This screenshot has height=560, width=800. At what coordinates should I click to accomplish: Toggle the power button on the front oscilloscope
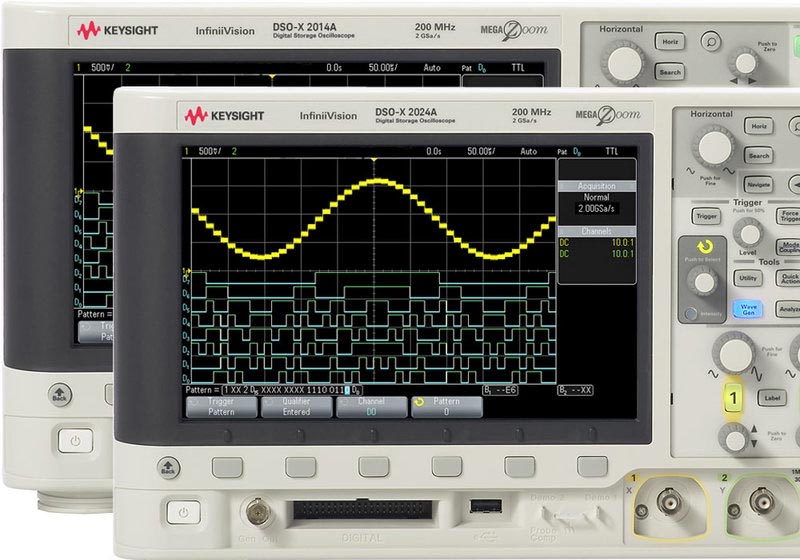[x=183, y=513]
